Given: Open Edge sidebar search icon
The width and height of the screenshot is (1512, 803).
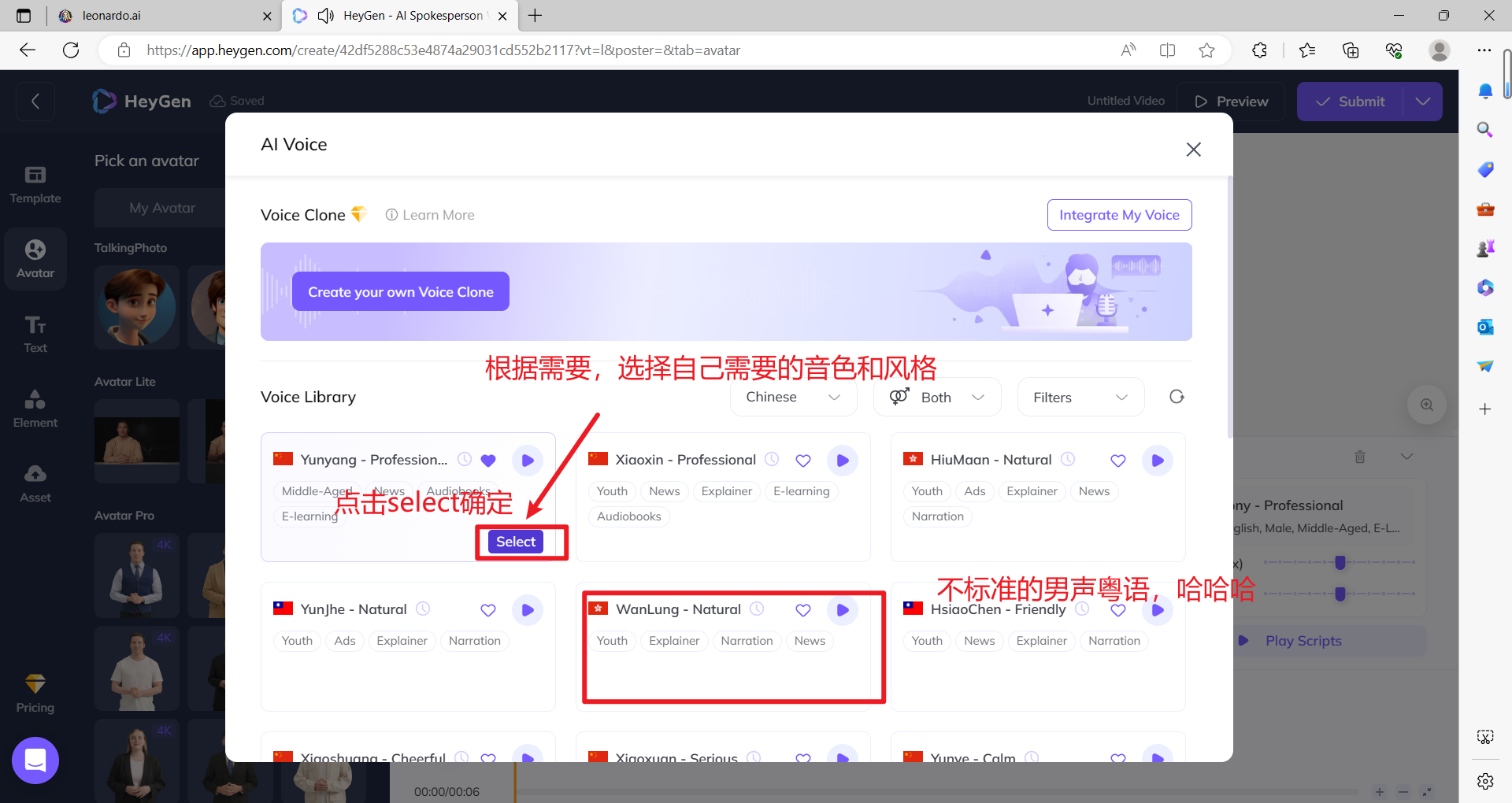Looking at the screenshot, I should pos(1485,130).
